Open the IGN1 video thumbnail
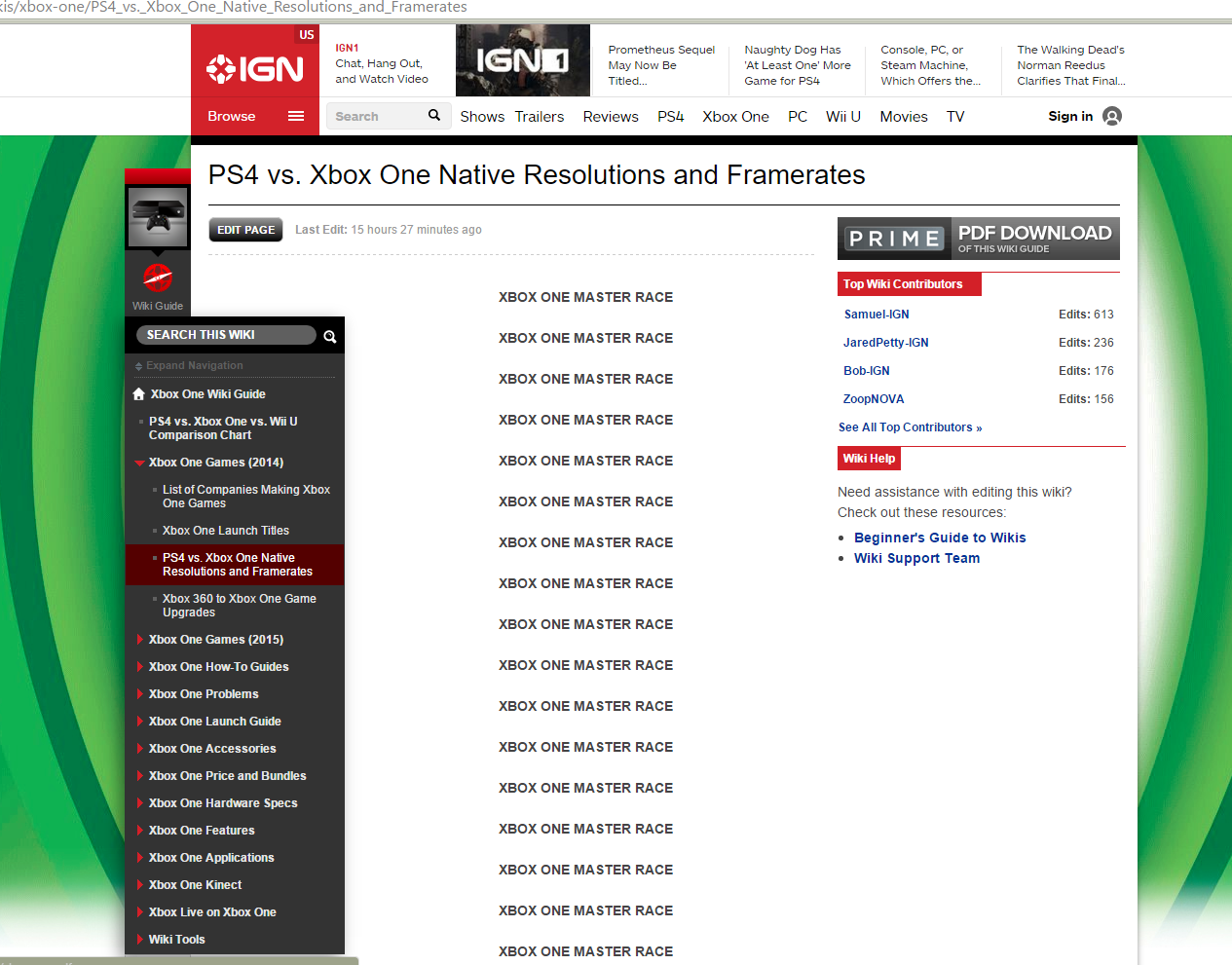This screenshot has height=965, width=1232. pyautogui.click(x=523, y=60)
